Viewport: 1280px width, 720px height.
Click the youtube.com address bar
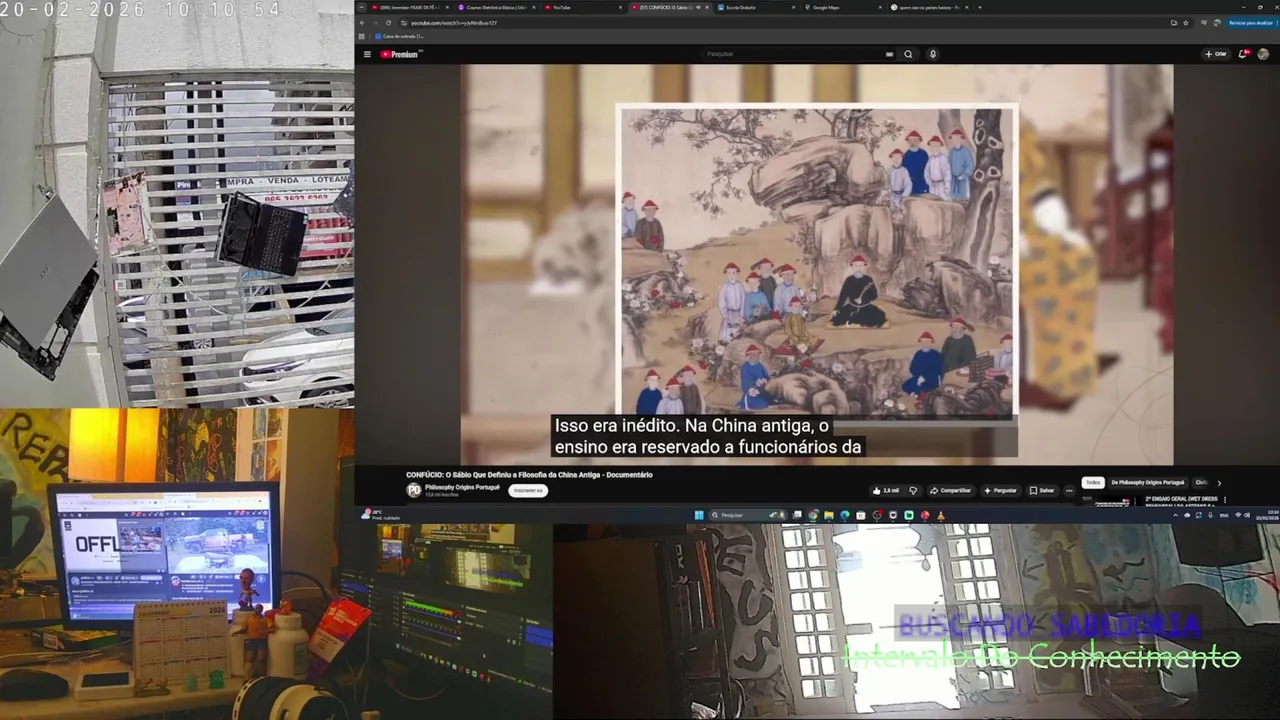(x=780, y=23)
